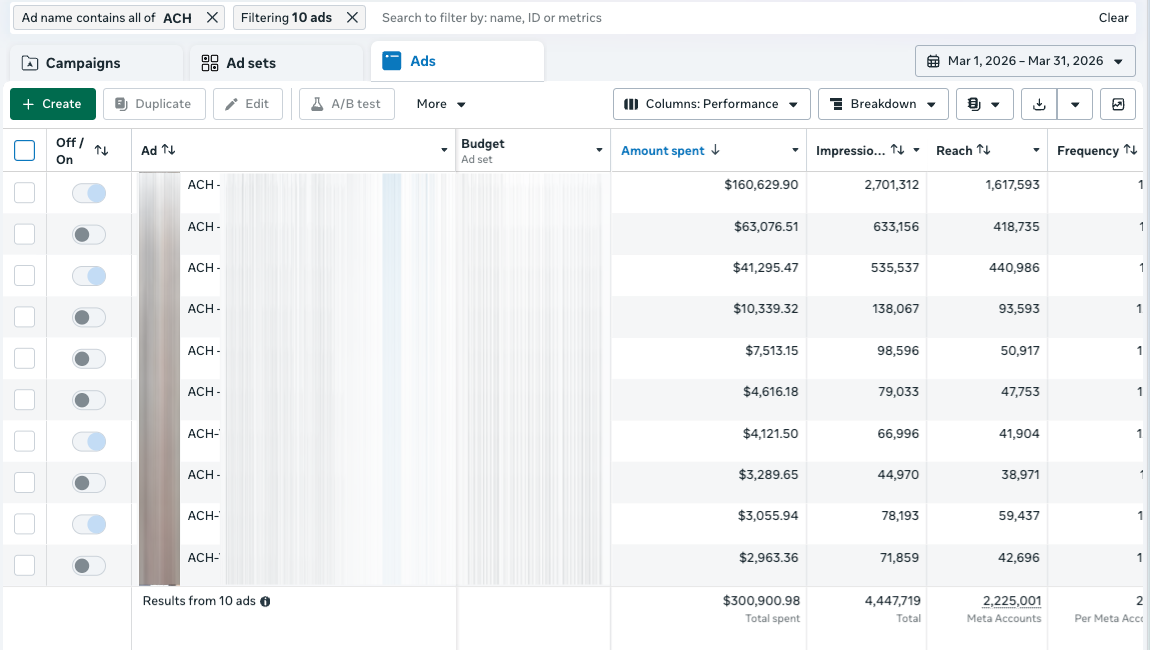Sort by the Frequency column arrows
This screenshot has width=1150, height=650.
click(x=1130, y=150)
